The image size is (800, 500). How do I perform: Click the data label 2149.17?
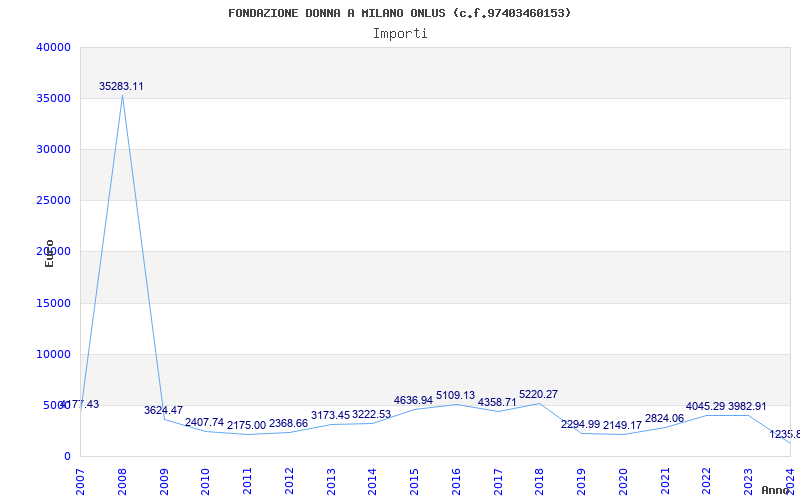(622, 426)
